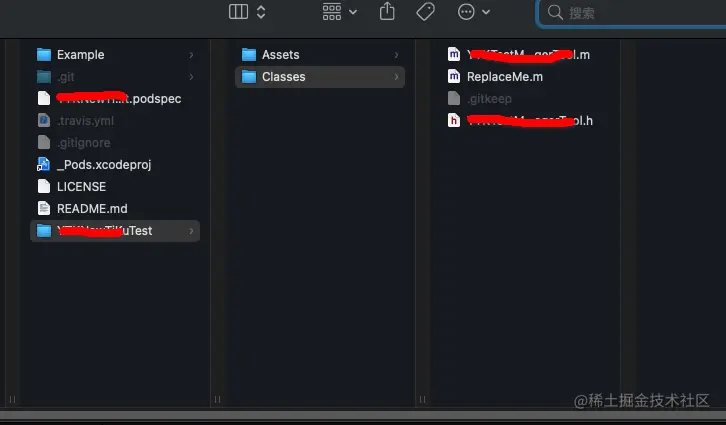Click the Share toolbar icon
Viewport: 726px width, 425px height.
pyautogui.click(x=387, y=11)
